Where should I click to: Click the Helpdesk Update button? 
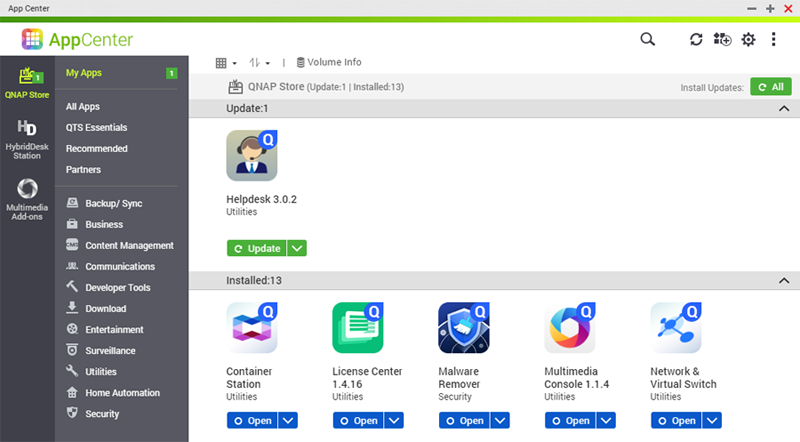[257, 248]
